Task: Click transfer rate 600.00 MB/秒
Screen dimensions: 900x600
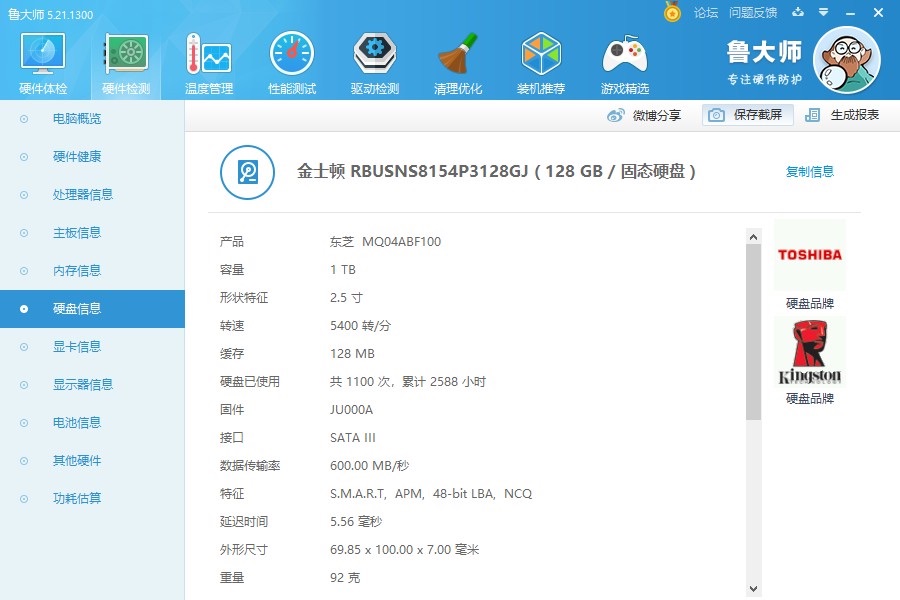Action: [x=370, y=466]
